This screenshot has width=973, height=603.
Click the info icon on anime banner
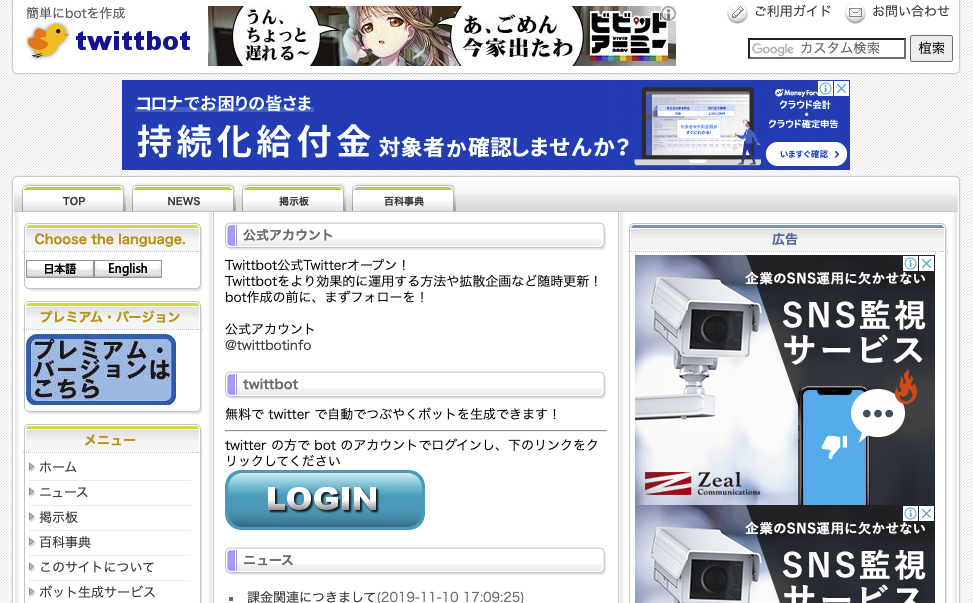point(668,13)
